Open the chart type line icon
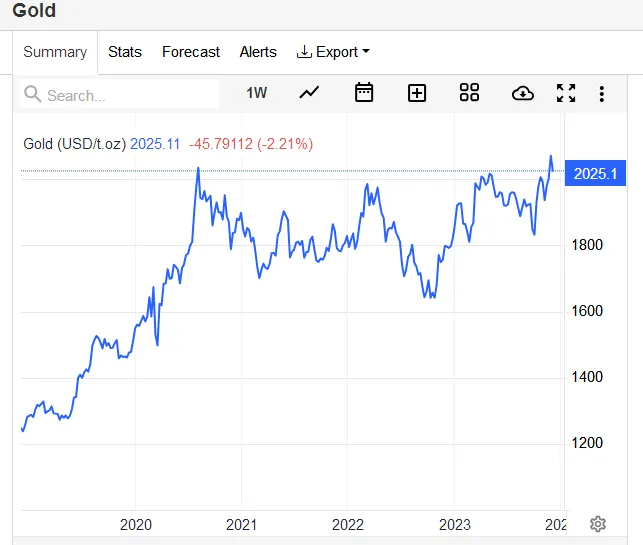 coord(310,93)
